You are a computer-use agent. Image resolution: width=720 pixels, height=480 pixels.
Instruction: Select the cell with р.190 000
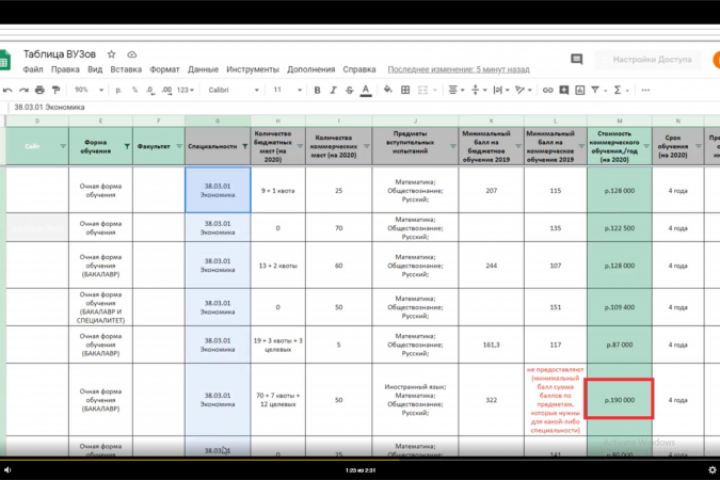click(x=619, y=400)
